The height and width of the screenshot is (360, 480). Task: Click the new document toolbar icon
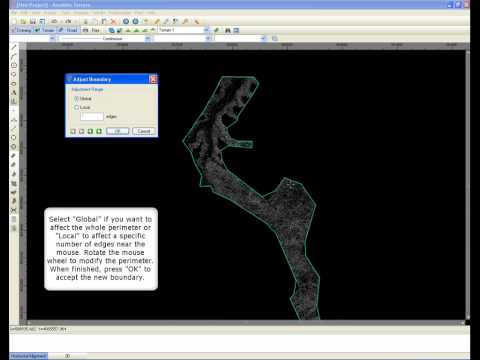(14, 22)
